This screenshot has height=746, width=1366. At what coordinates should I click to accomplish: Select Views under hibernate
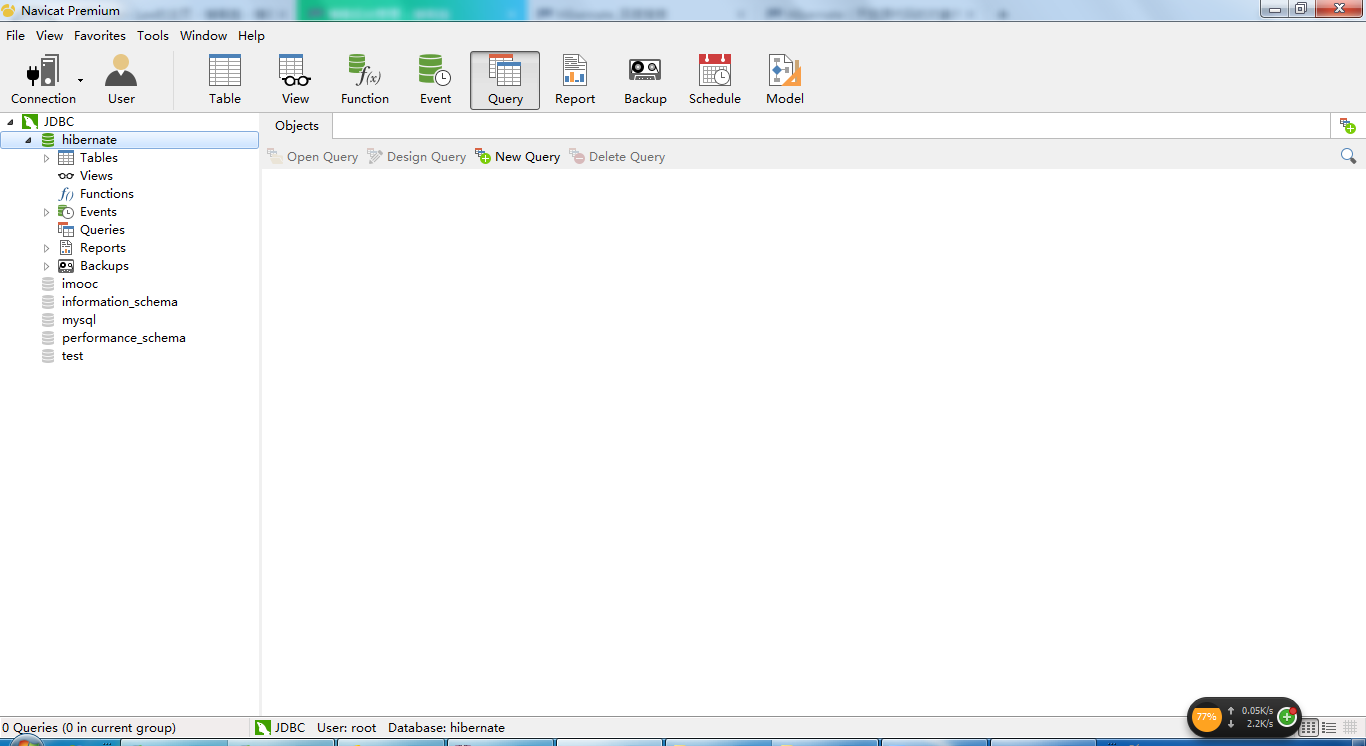click(x=96, y=176)
